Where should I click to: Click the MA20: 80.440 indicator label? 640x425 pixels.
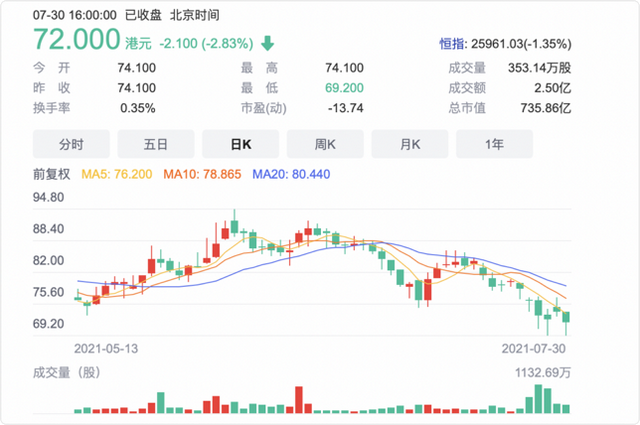coord(291,174)
